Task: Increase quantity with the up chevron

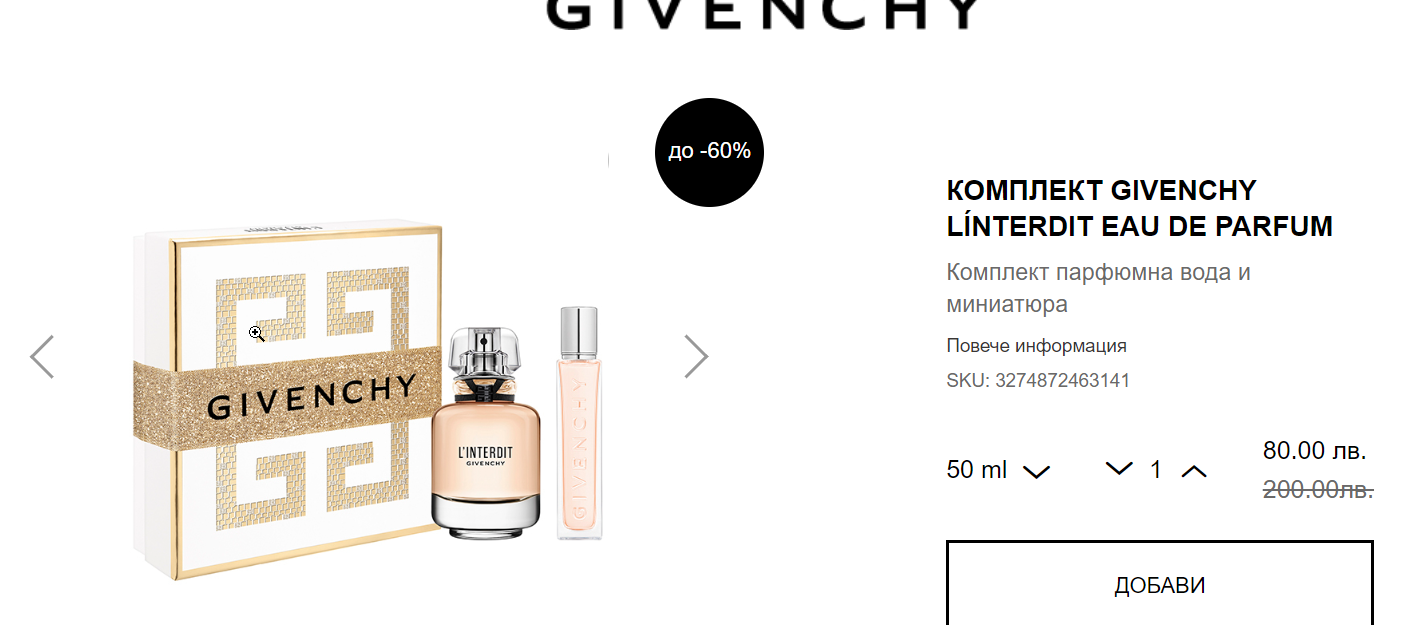Action: pos(1194,471)
